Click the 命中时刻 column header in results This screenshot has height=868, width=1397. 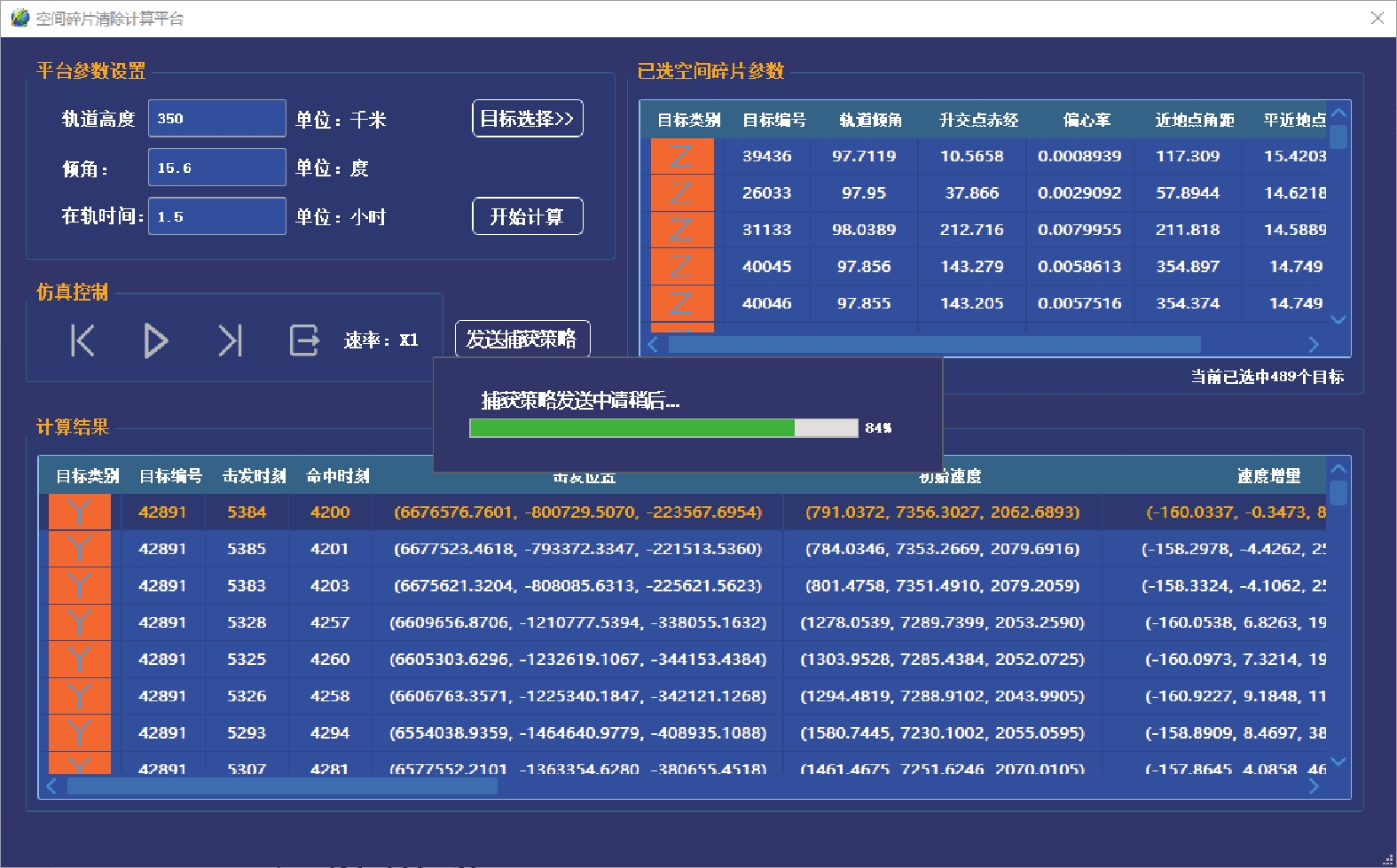[337, 476]
